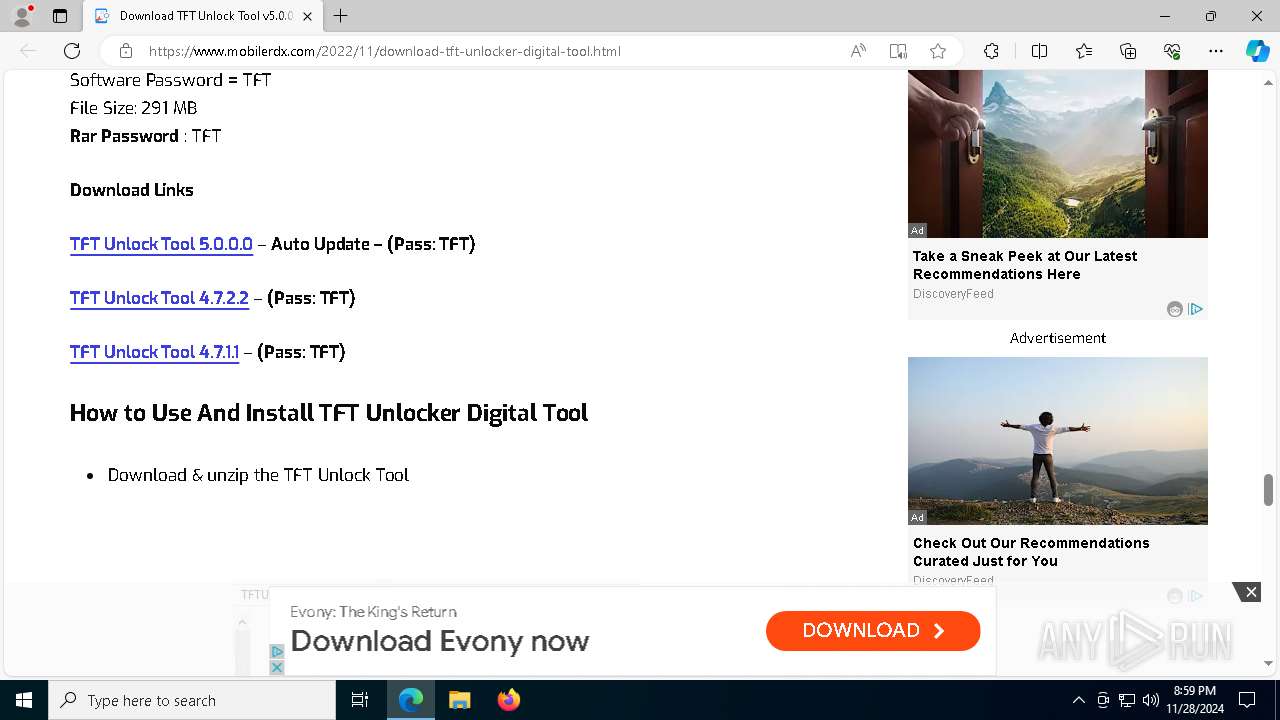Click AdChoices icon on first ad

coord(1195,309)
